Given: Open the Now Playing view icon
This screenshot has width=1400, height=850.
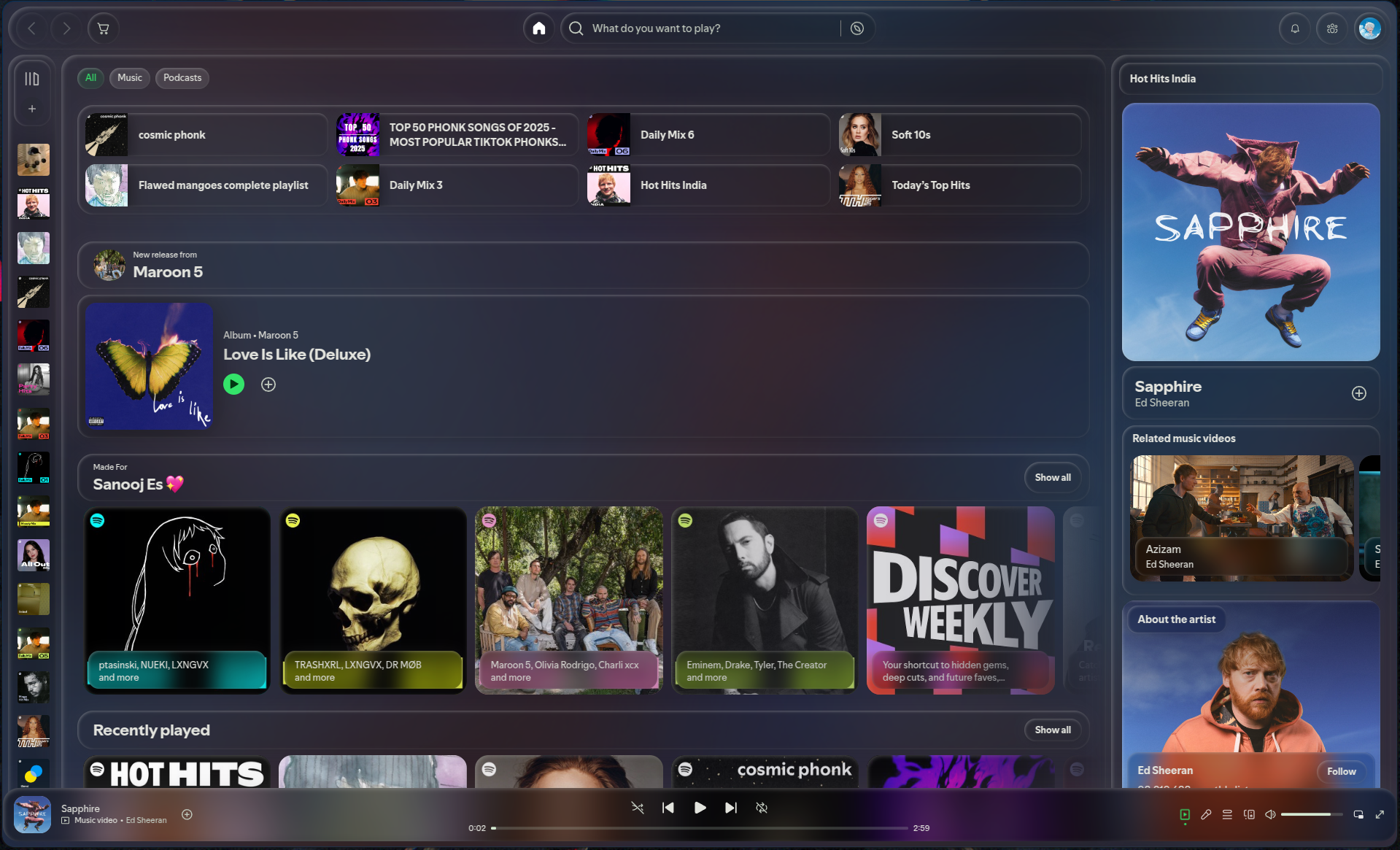Looking at the screenshot, I should (1185, 814).
